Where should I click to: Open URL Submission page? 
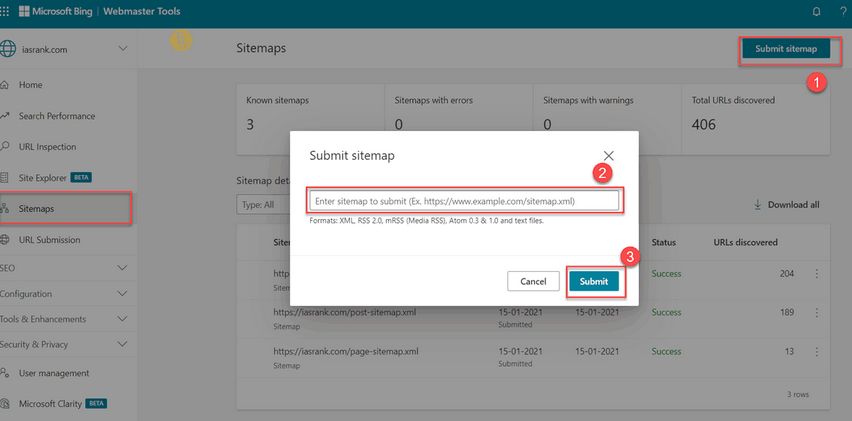coord(49,240)
